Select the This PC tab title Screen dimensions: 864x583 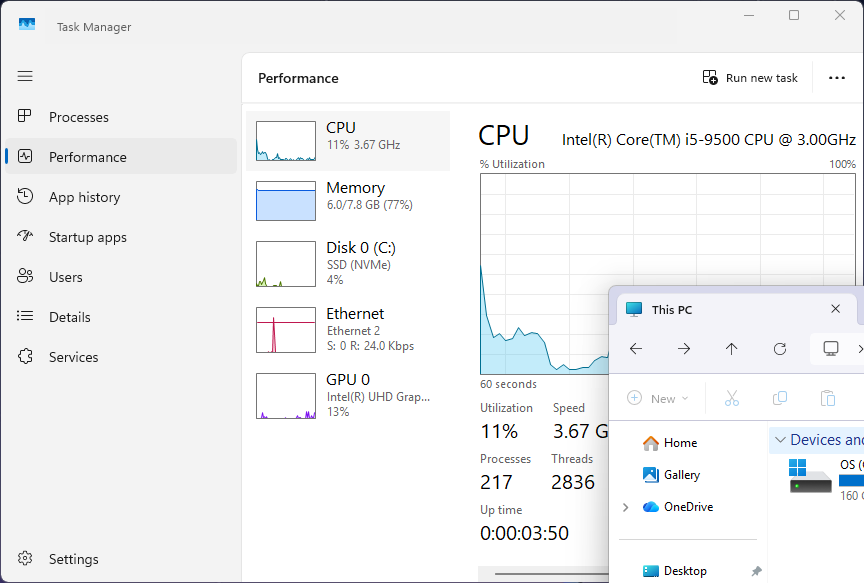[x=671, y=310]
